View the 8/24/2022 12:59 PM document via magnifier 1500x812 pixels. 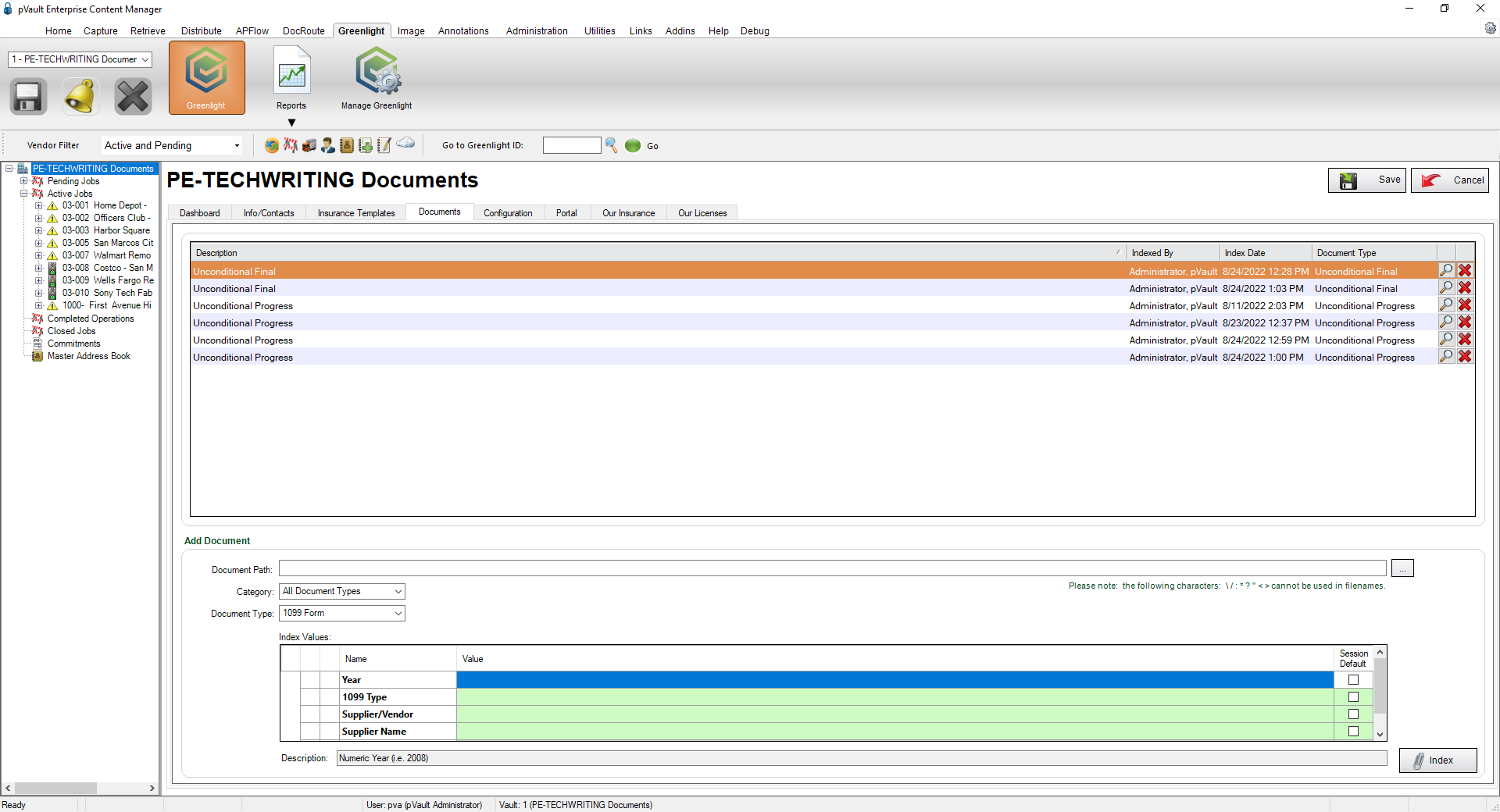[x=1447, y=339]
